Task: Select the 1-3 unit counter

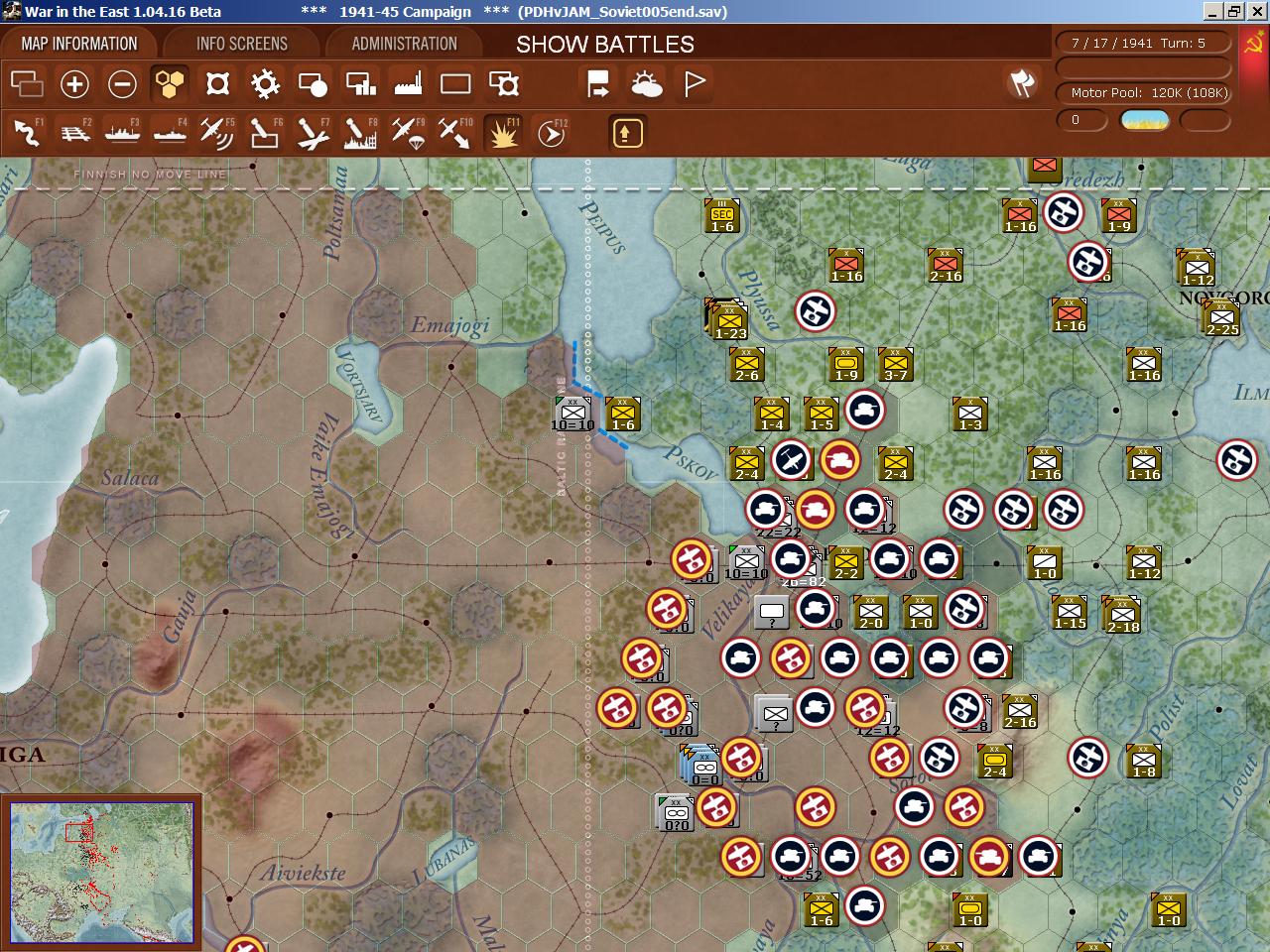Action: click(x=969, y=415)
